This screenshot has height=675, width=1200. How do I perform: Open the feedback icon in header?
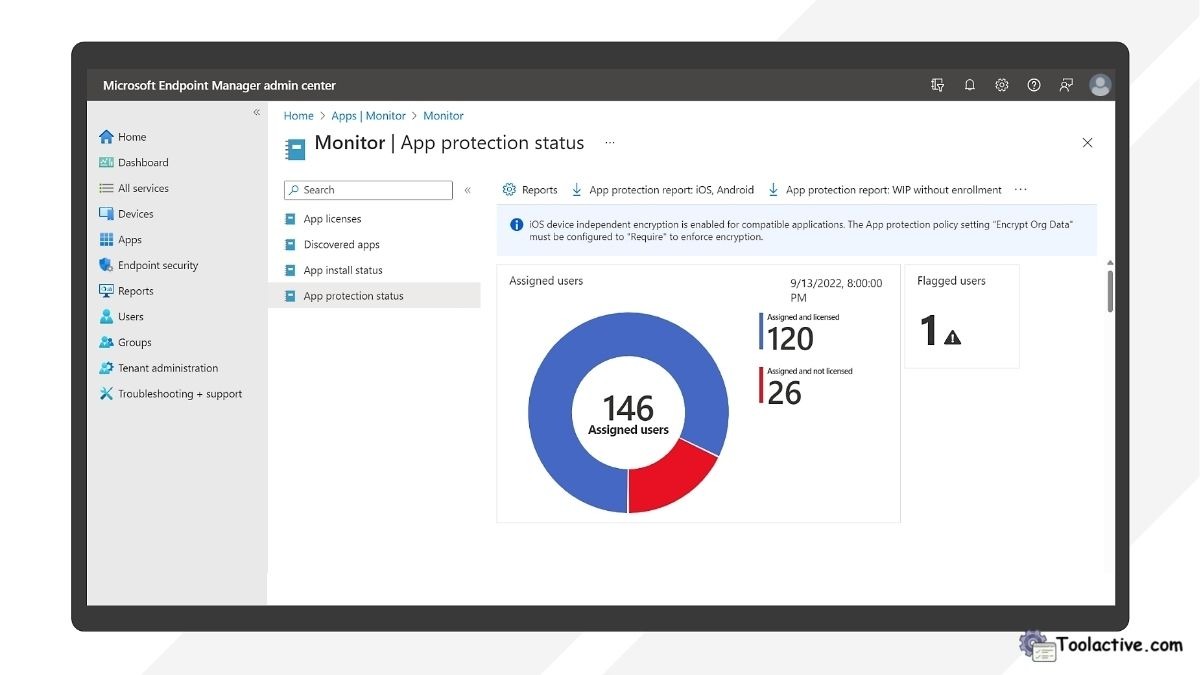pos(1066,86)
